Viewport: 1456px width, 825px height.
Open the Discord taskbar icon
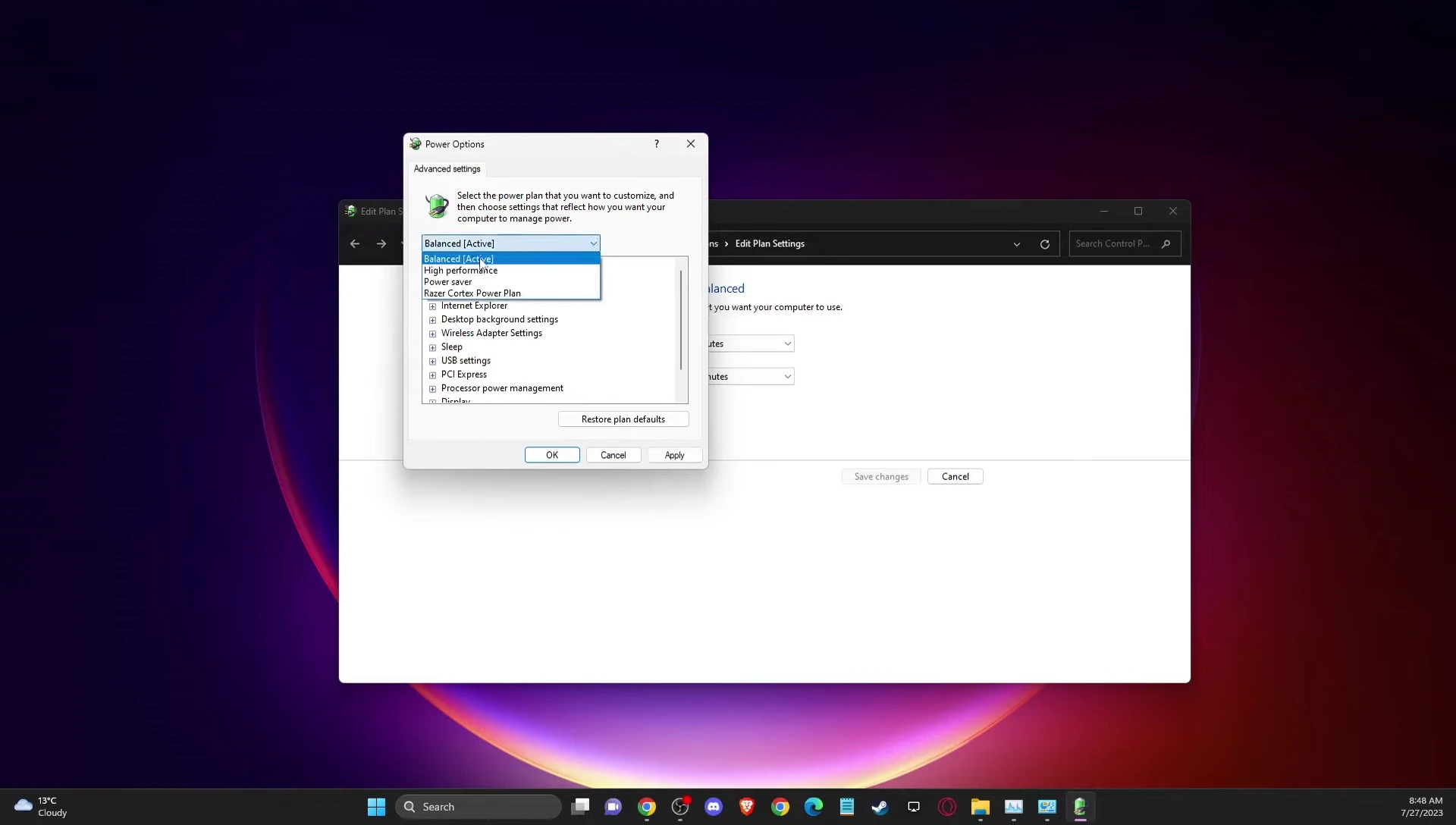(714, 807)
